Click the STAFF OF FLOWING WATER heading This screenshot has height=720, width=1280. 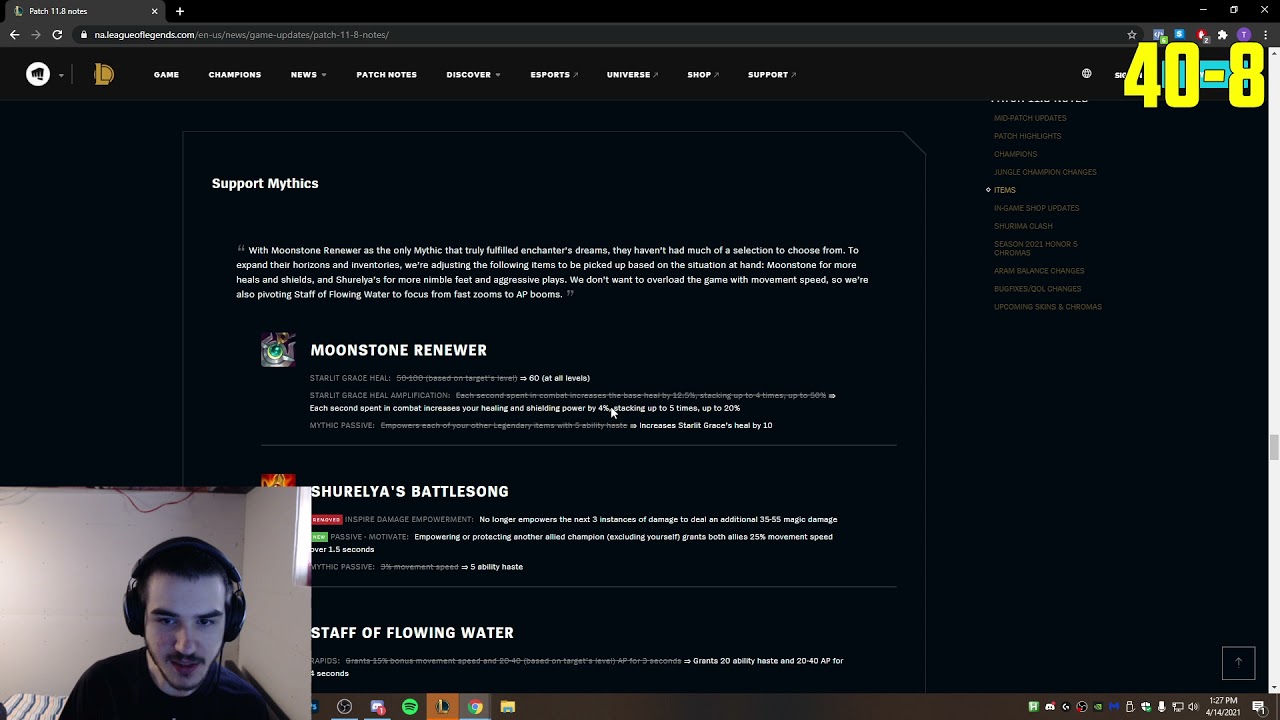tap(412, 632)
